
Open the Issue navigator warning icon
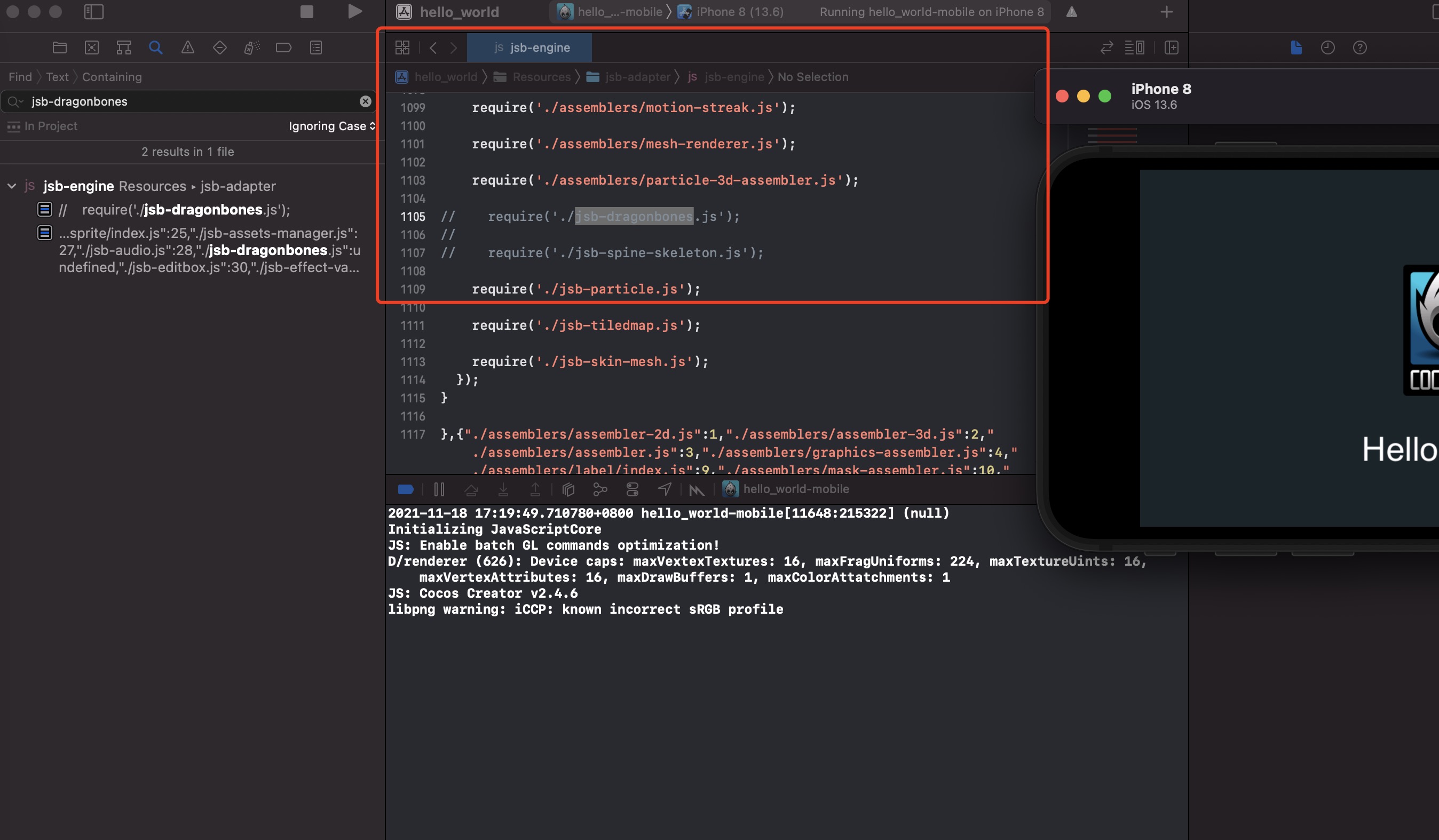click(x=187, y=47)
